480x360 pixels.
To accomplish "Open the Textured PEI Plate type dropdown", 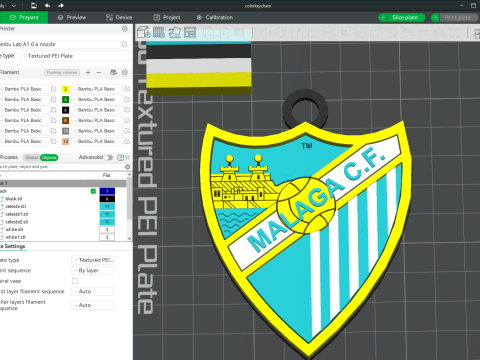I will coord(75,56).
